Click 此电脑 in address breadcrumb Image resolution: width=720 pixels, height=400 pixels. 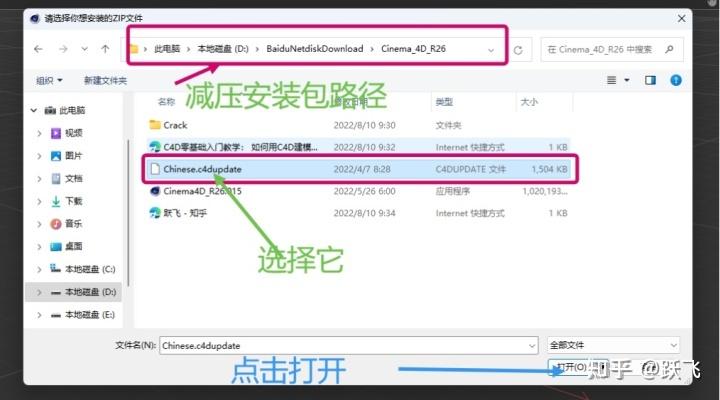tap(167, 49)
